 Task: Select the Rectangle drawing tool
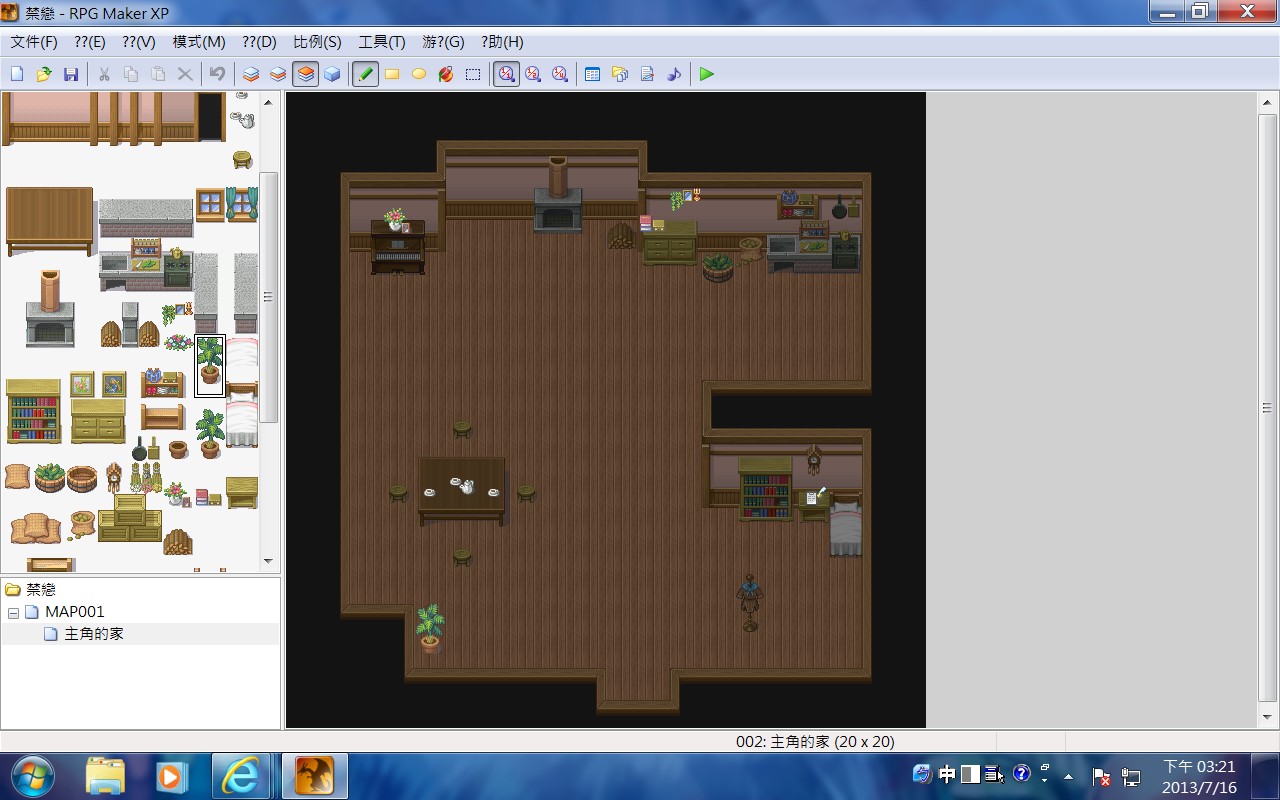(392, 74)
